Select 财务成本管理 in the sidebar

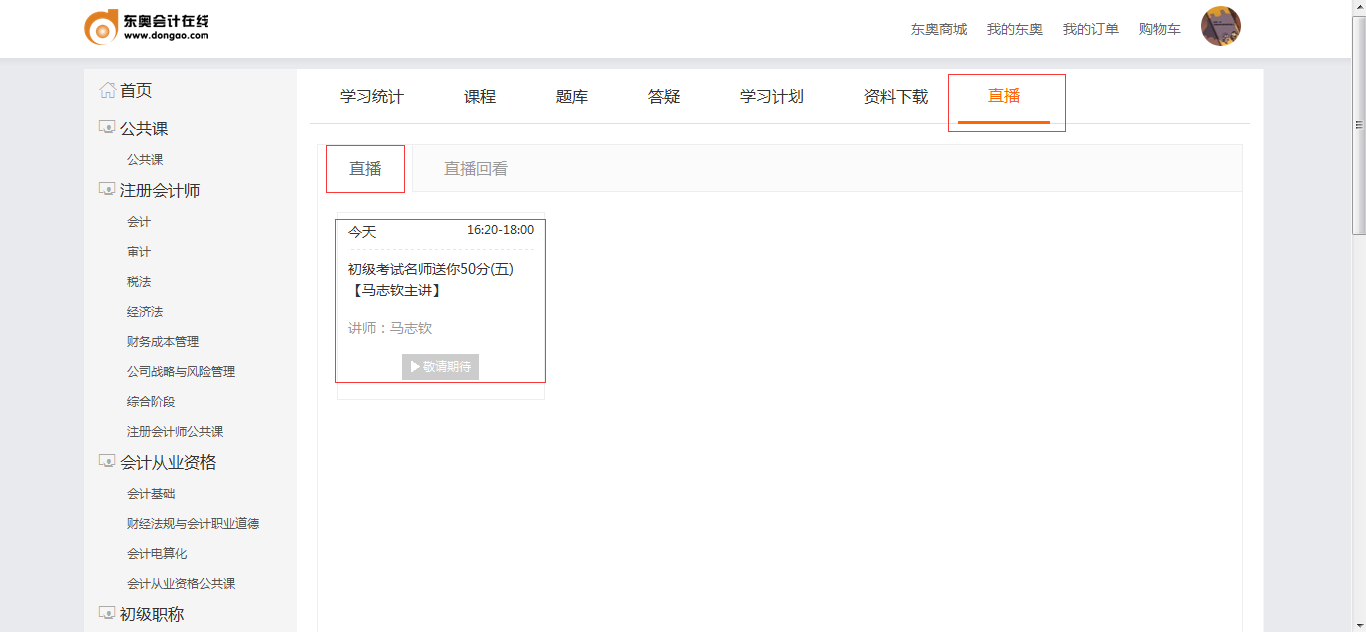coord(163,342)
